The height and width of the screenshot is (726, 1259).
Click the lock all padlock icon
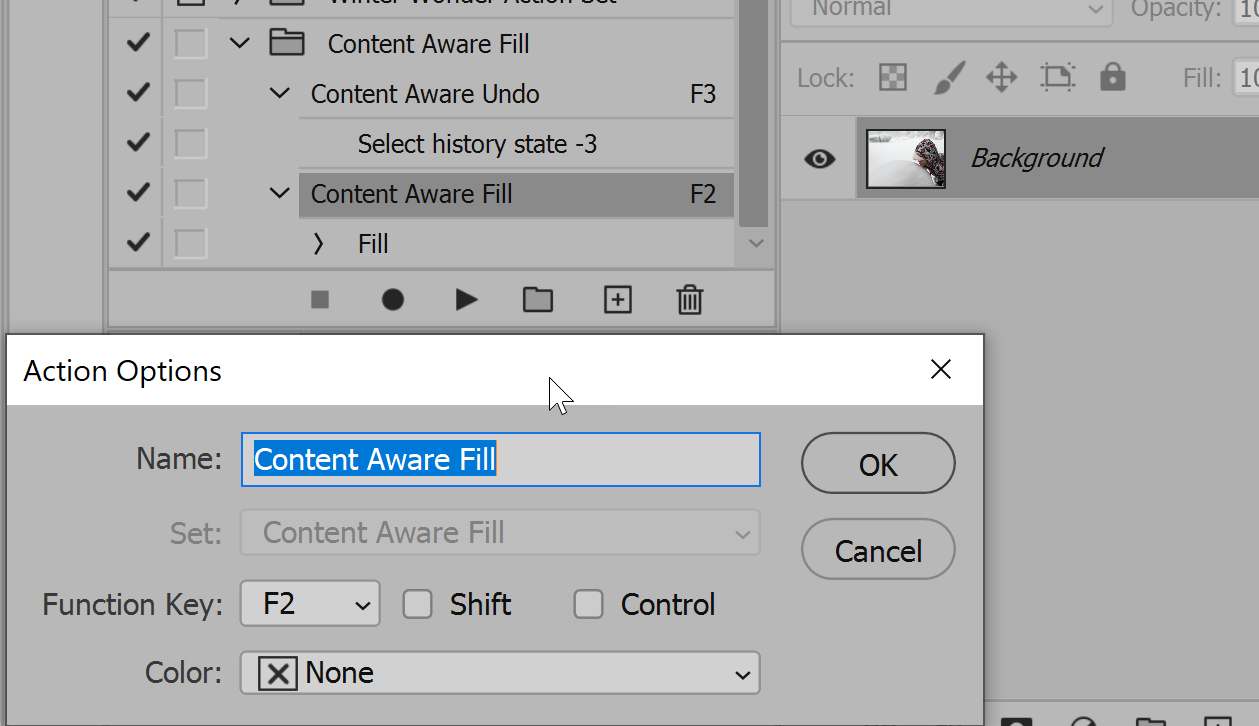pyautogui.click(x=1112, y=77)
